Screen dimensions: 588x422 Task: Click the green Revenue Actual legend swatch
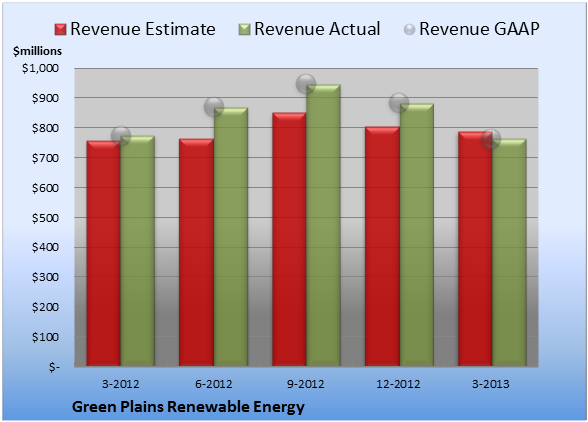(x=244, y=30)
